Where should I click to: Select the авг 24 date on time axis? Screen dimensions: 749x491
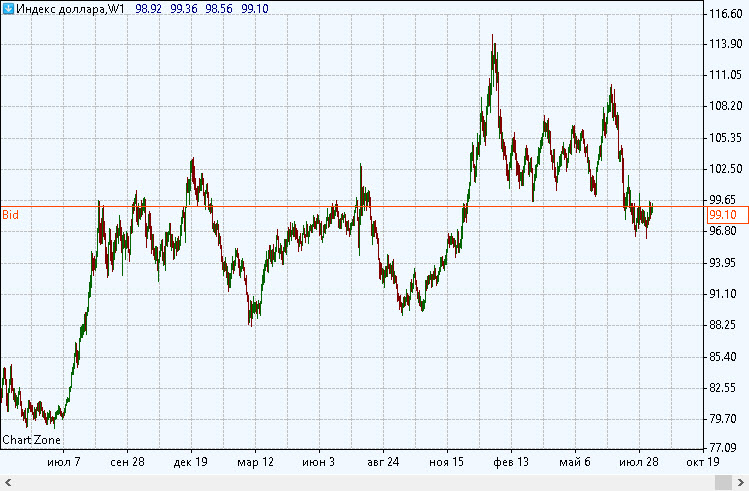click(x=383, y=463)
